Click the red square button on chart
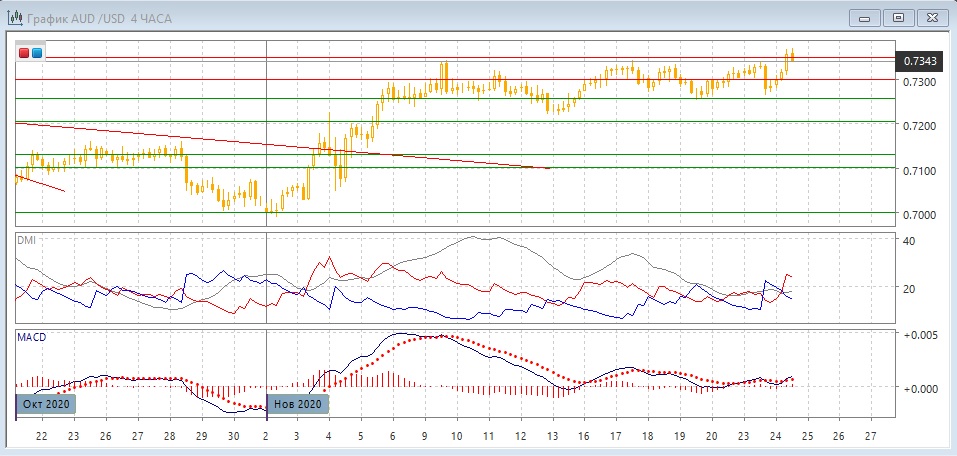Image resolution: width=957 pixels, height=456 pixels. coord(24,52)
